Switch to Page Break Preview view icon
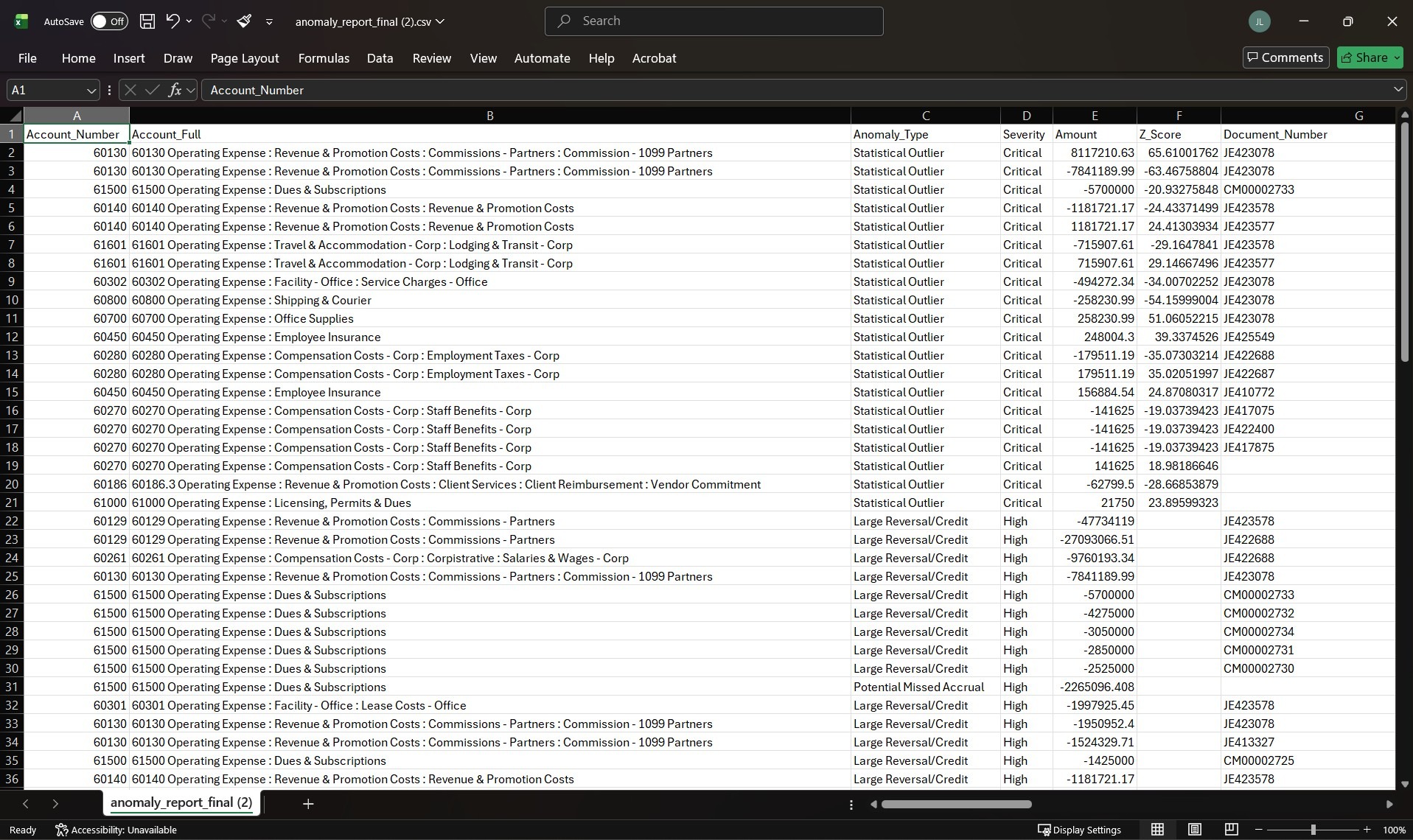The height and width of the screenshot is (840, 1413). 1232,830
